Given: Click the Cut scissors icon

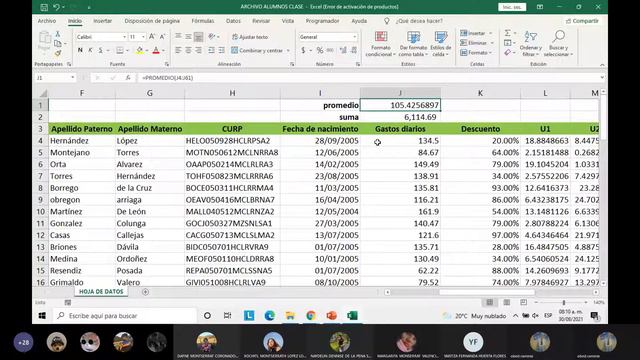Looking at the screenshot, I should coord(58,34).
